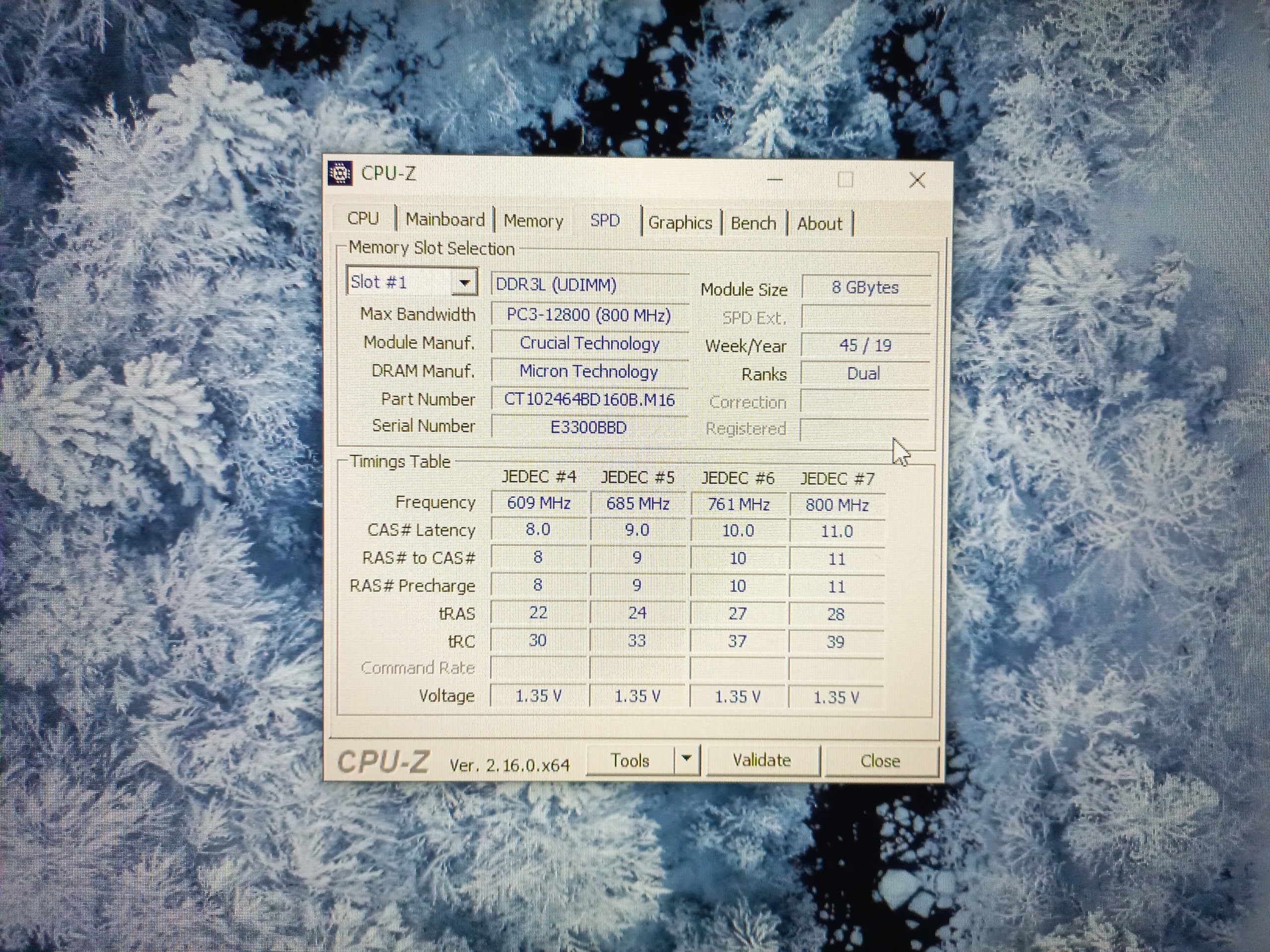Switch to the CPU tab
Image resolution: width=1270 pixels, height=952 pixels.
[x=363, y=219]
